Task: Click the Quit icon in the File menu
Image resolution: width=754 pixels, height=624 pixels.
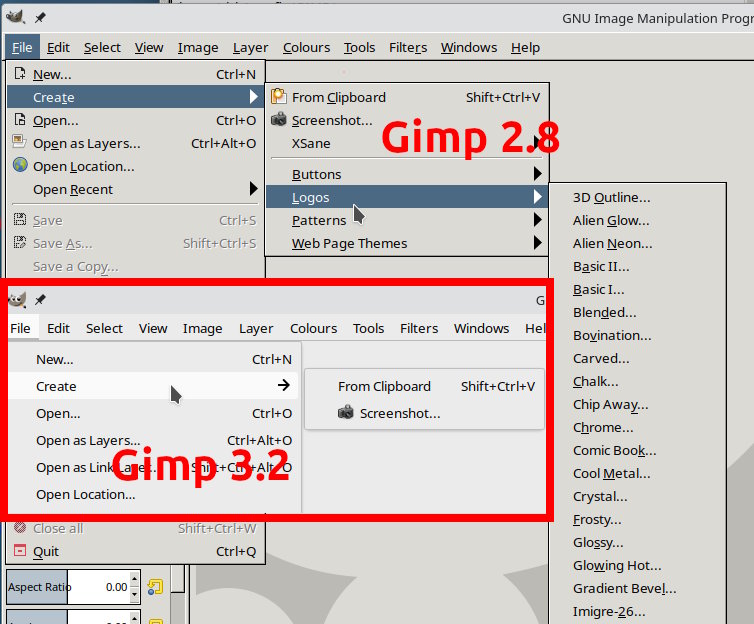Action: [20, 550]
